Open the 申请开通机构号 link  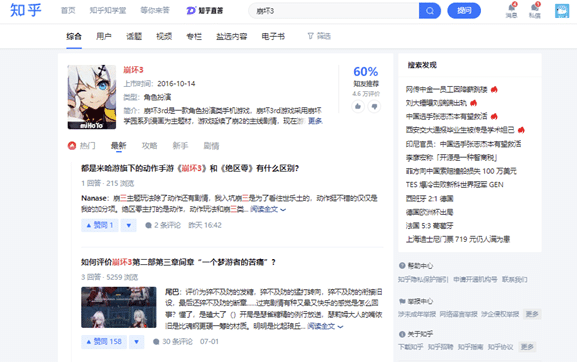pos(475,280)
